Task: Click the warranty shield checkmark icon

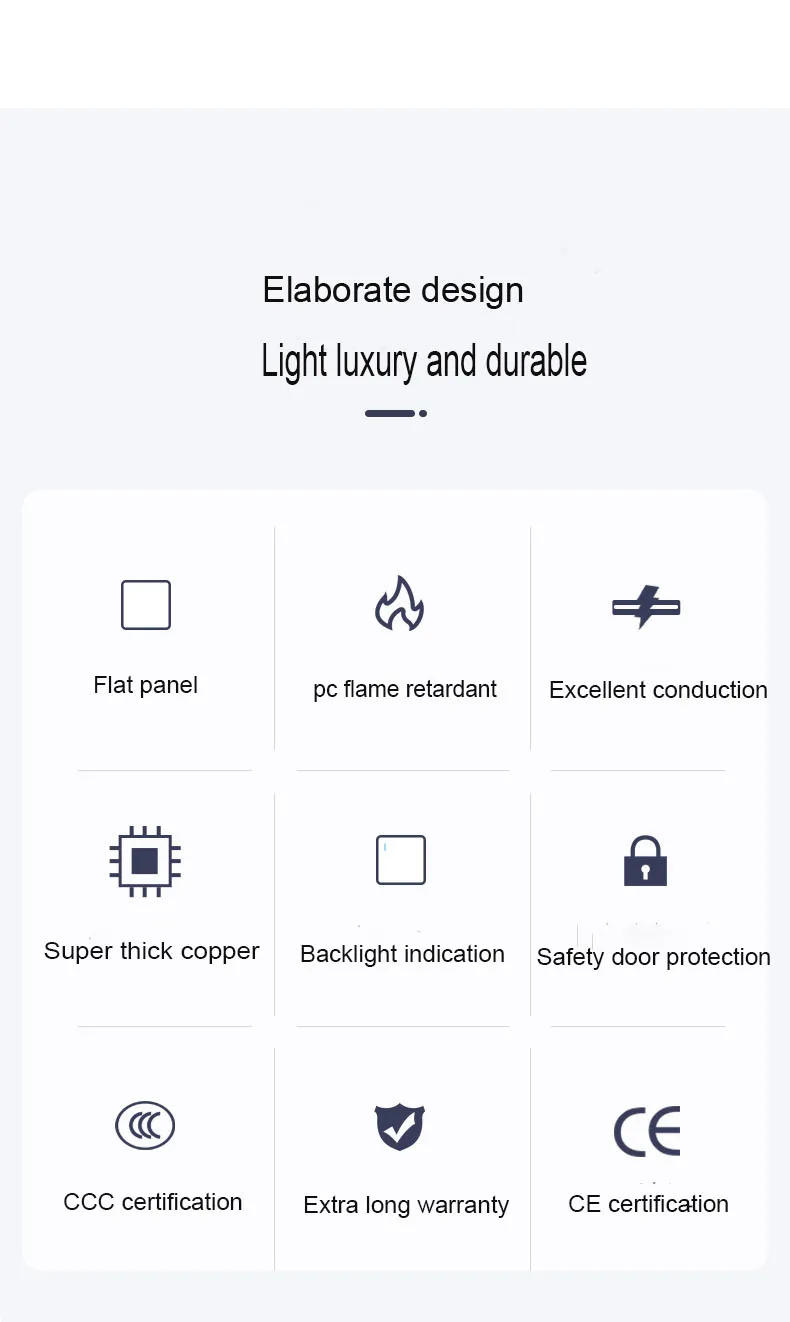Action: click(400, 1127)
